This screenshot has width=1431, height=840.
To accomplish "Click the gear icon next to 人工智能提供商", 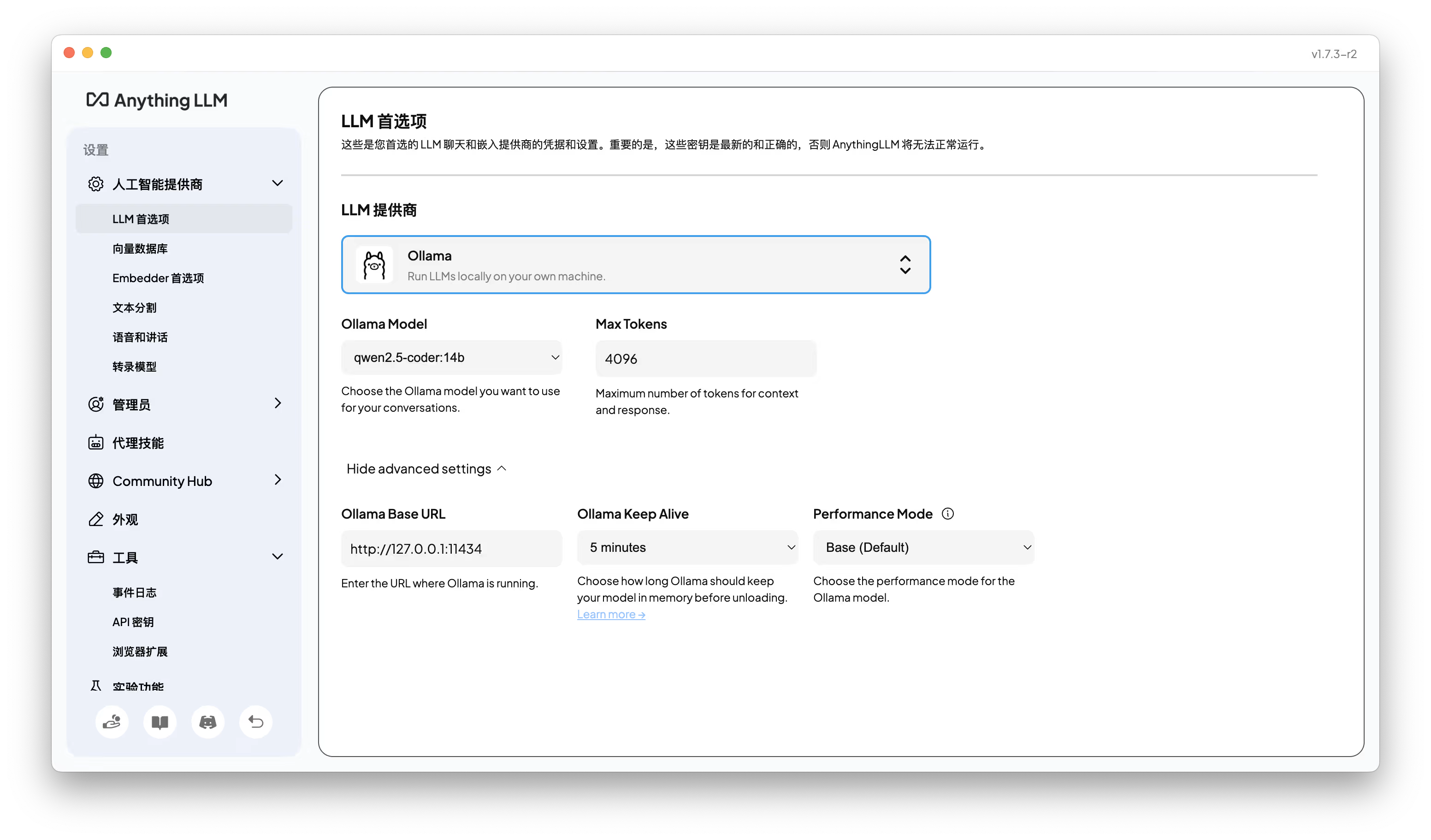I will [x=95, y=184].
